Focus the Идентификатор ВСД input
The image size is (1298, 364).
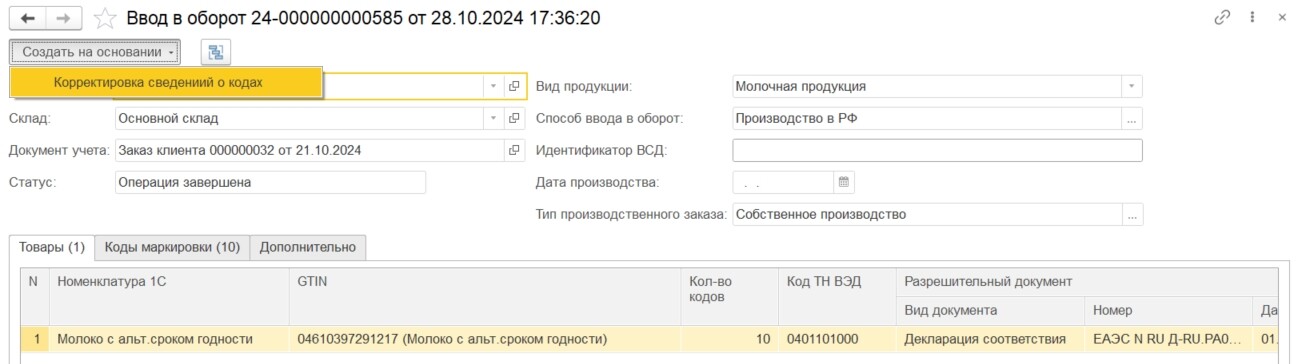[x=937, y=150]
